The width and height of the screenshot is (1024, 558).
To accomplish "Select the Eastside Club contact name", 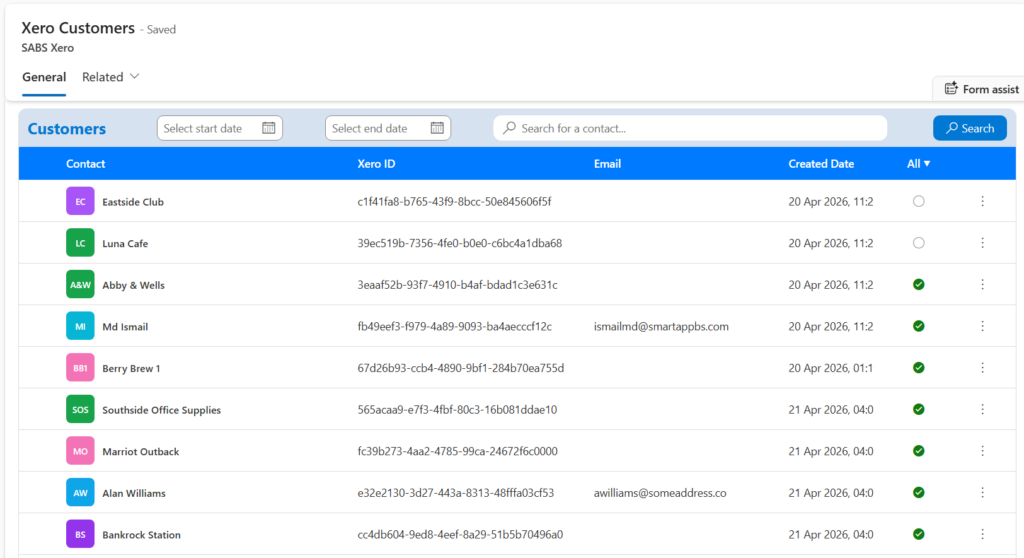I will pos(133,202).
